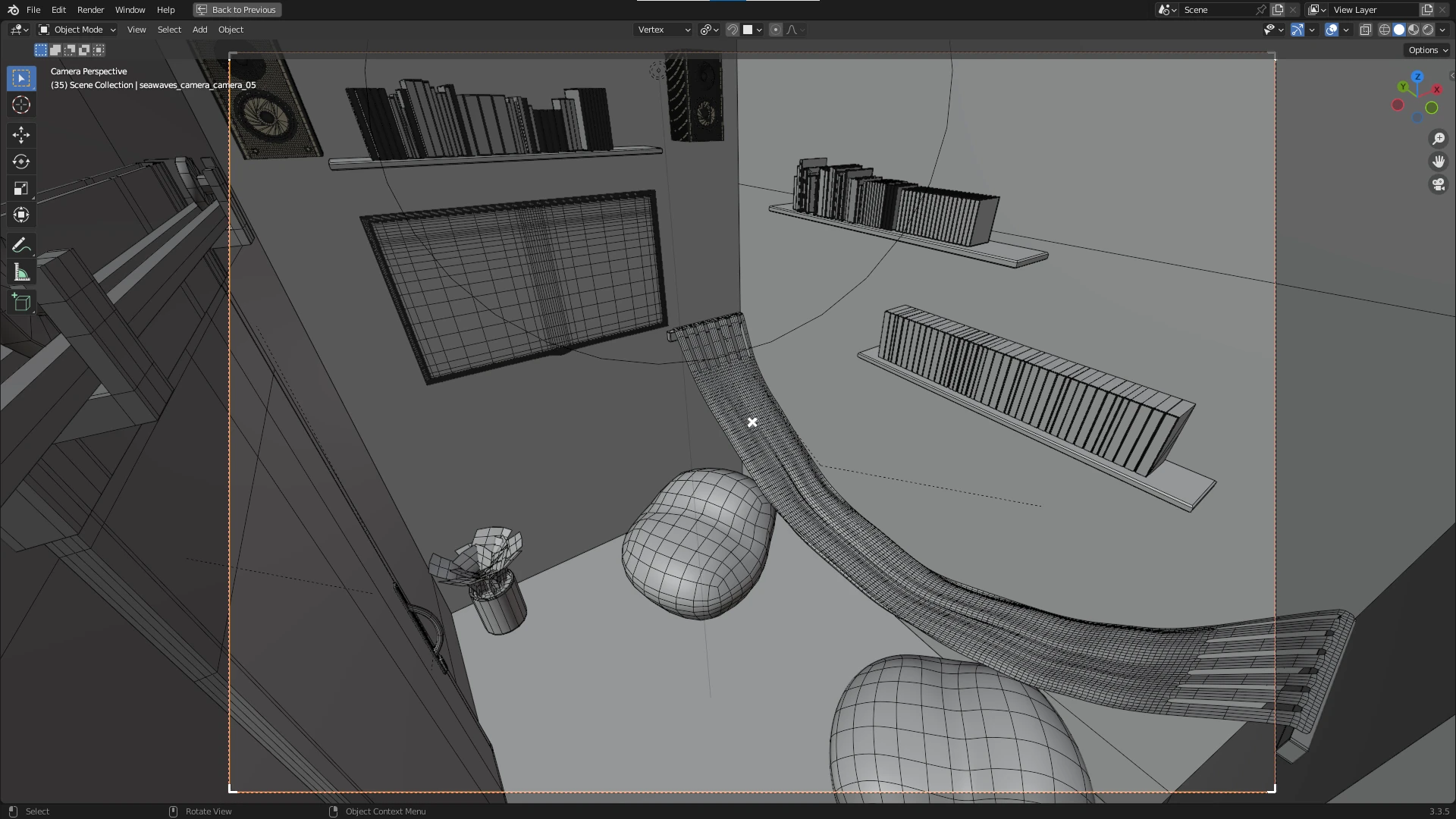
Task: Open the Edit menu
Action: [x=58, y=10]
